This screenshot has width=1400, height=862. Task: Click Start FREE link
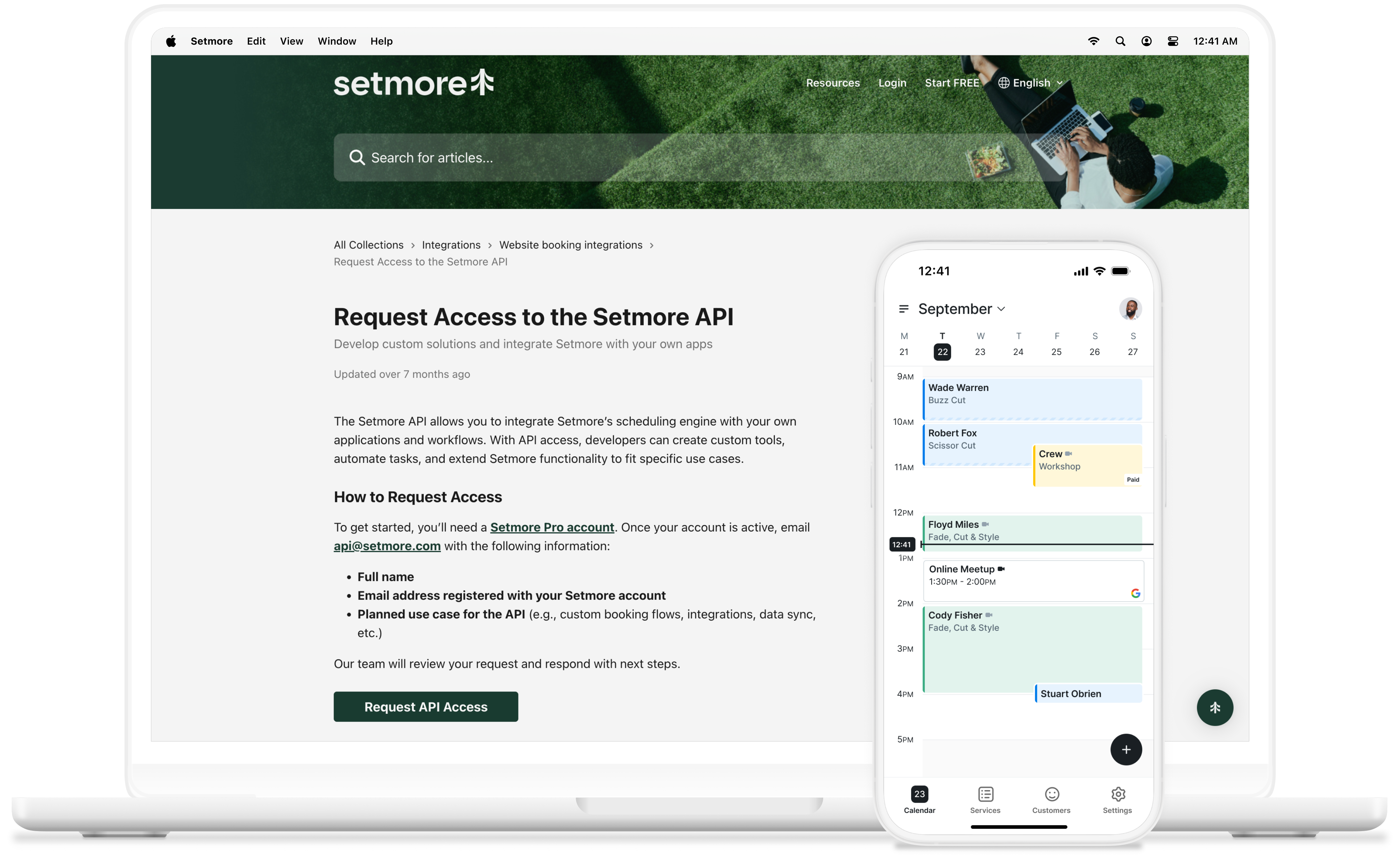(952, 83)
